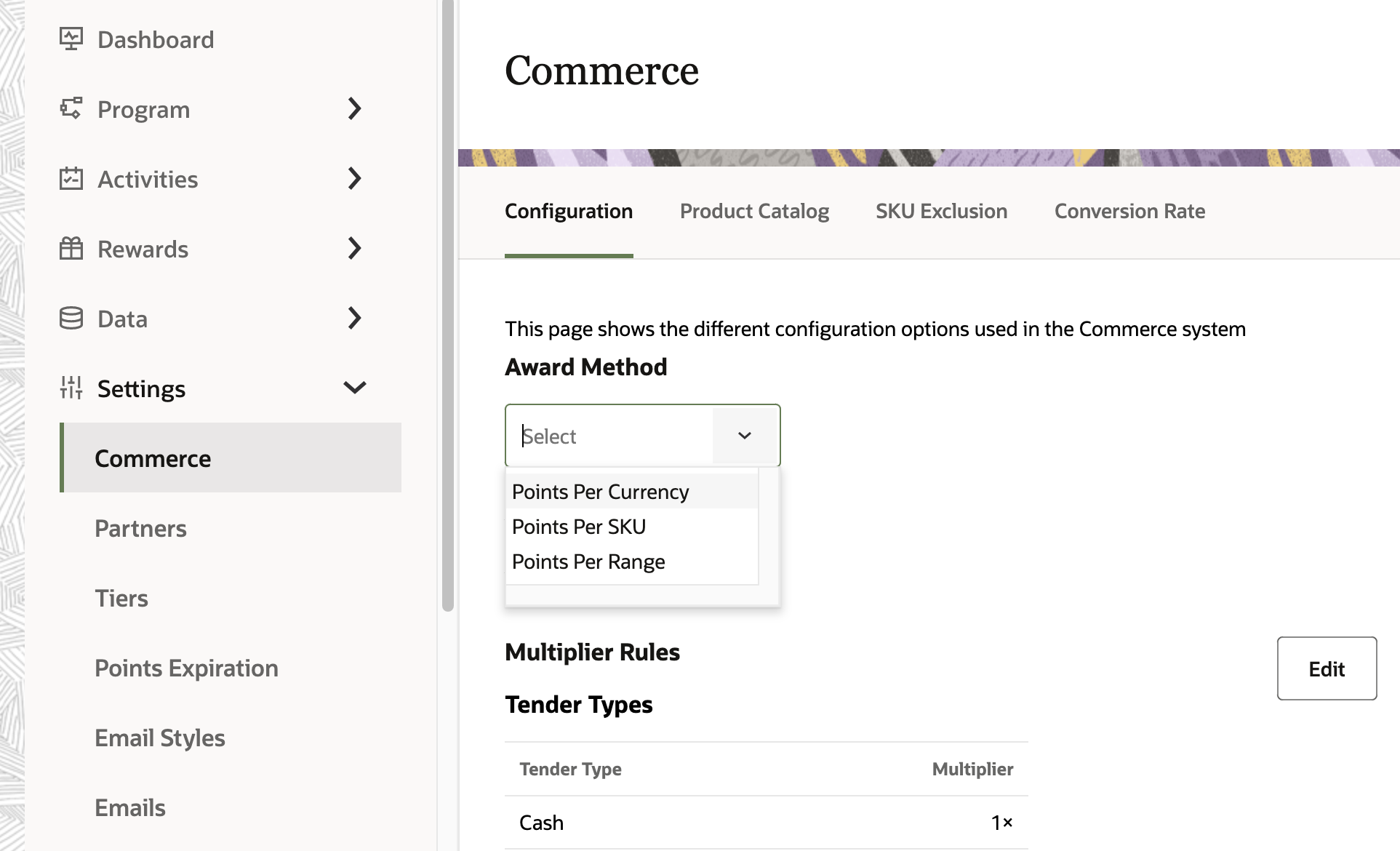Viewport: 1400px width, 851px height.
Task: Click the Rewards gift box icon
Action: coord(71,248)
